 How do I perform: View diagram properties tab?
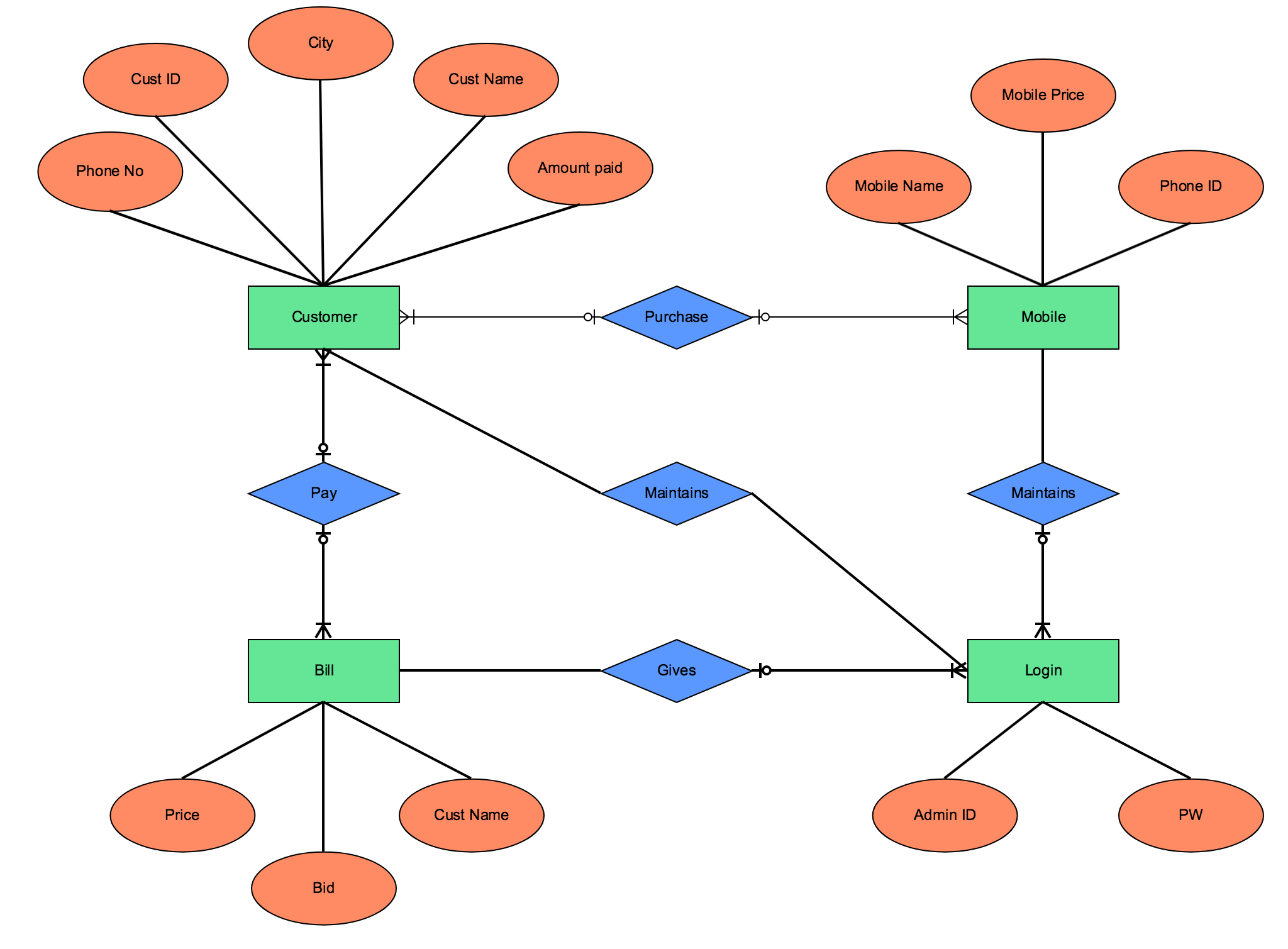(x=644, y=474)
